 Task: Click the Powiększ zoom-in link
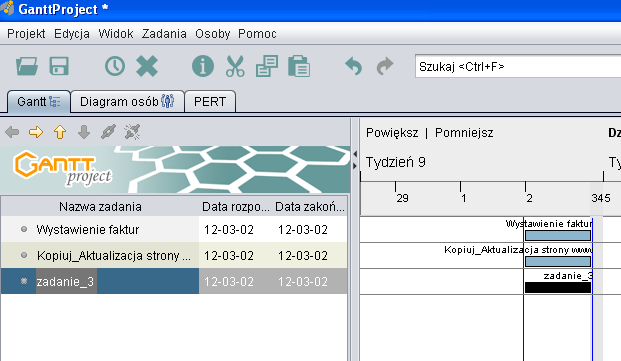tap(392, 133)
